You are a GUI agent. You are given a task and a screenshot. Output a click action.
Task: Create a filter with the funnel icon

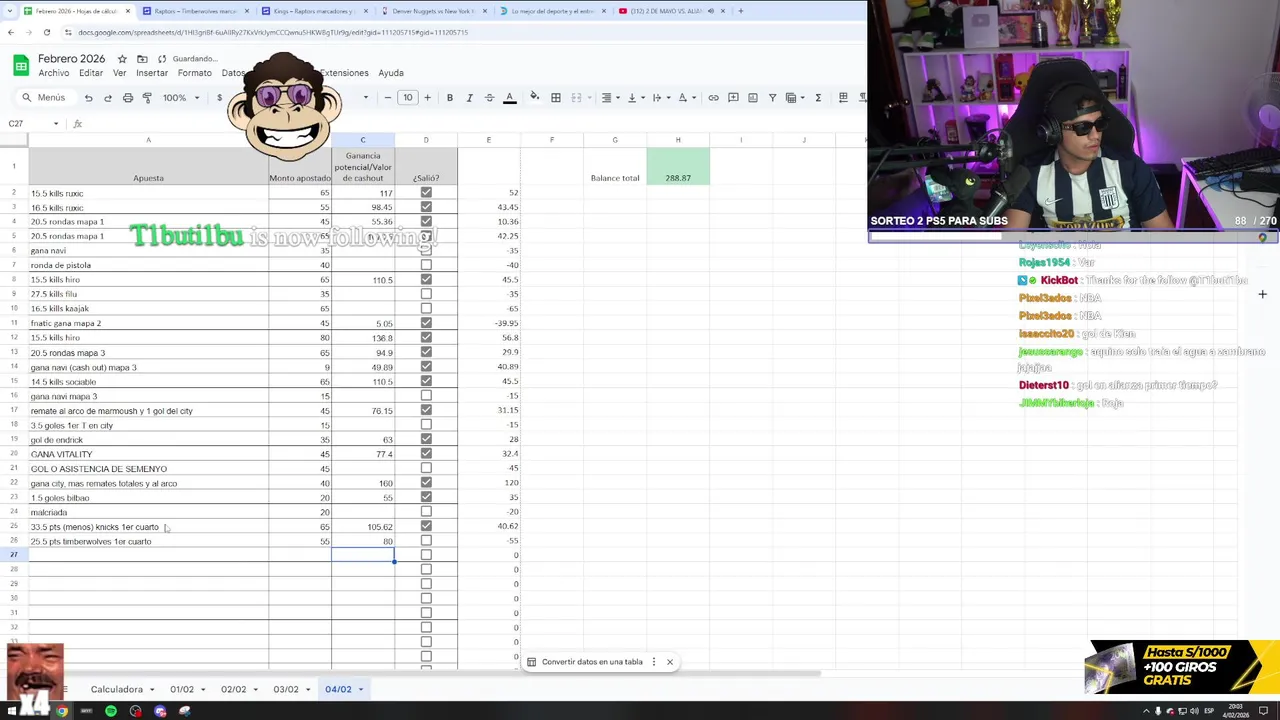[x=772, y=98]
